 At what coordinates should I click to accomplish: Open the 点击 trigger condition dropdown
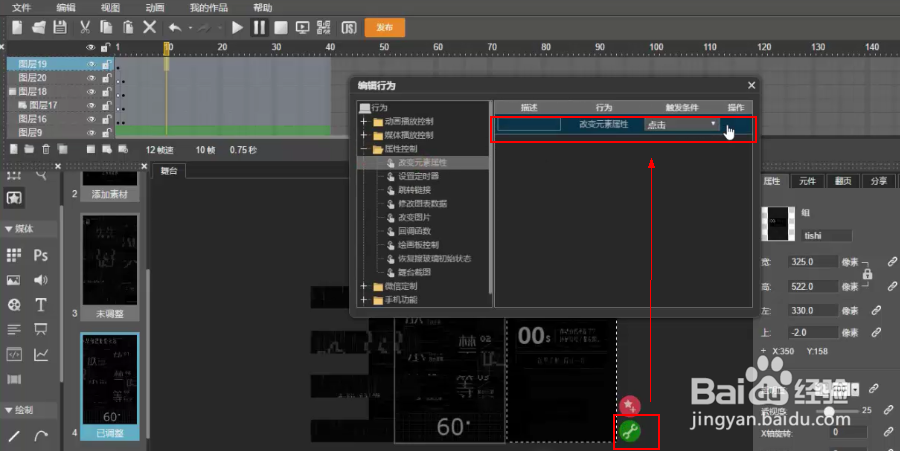682,125
